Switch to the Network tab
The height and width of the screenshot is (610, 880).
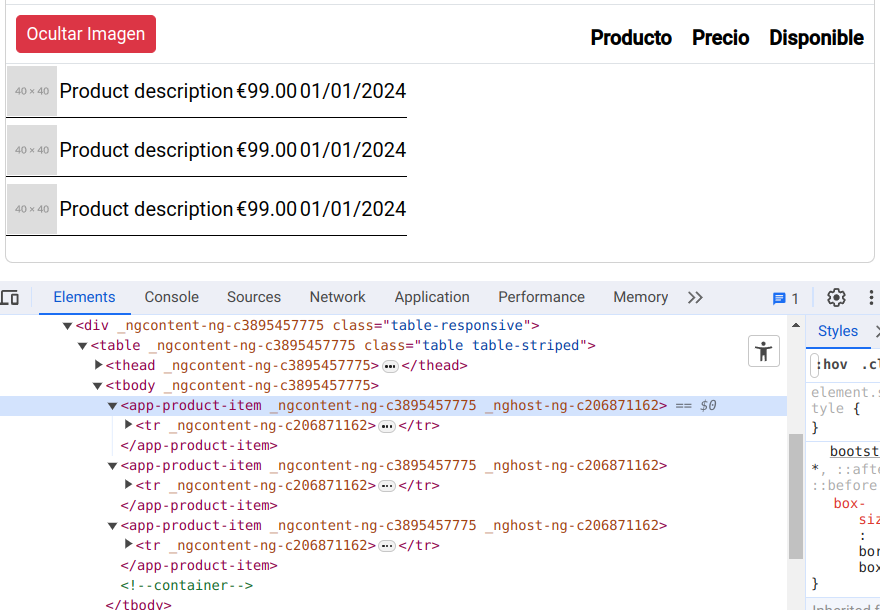click(337, 297)
